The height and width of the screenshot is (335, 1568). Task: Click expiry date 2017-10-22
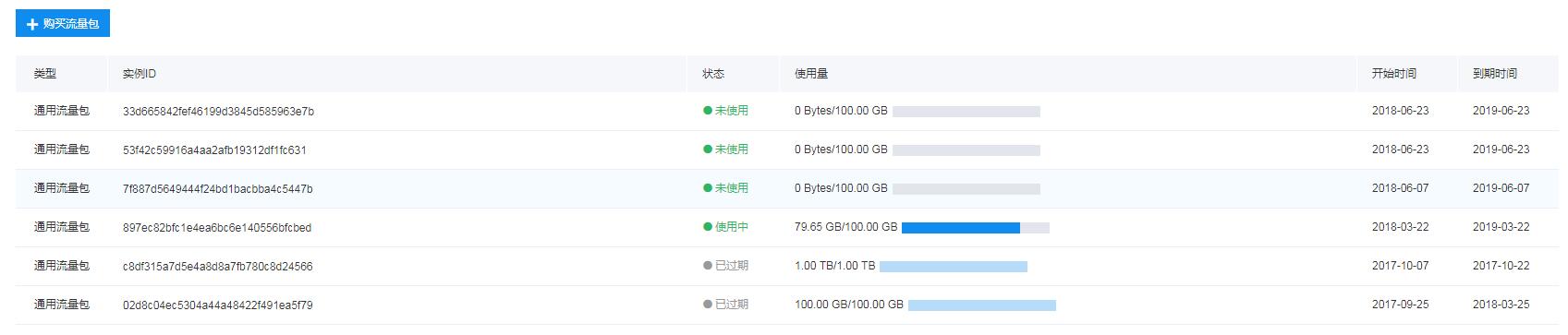(x=1501, y=266)
